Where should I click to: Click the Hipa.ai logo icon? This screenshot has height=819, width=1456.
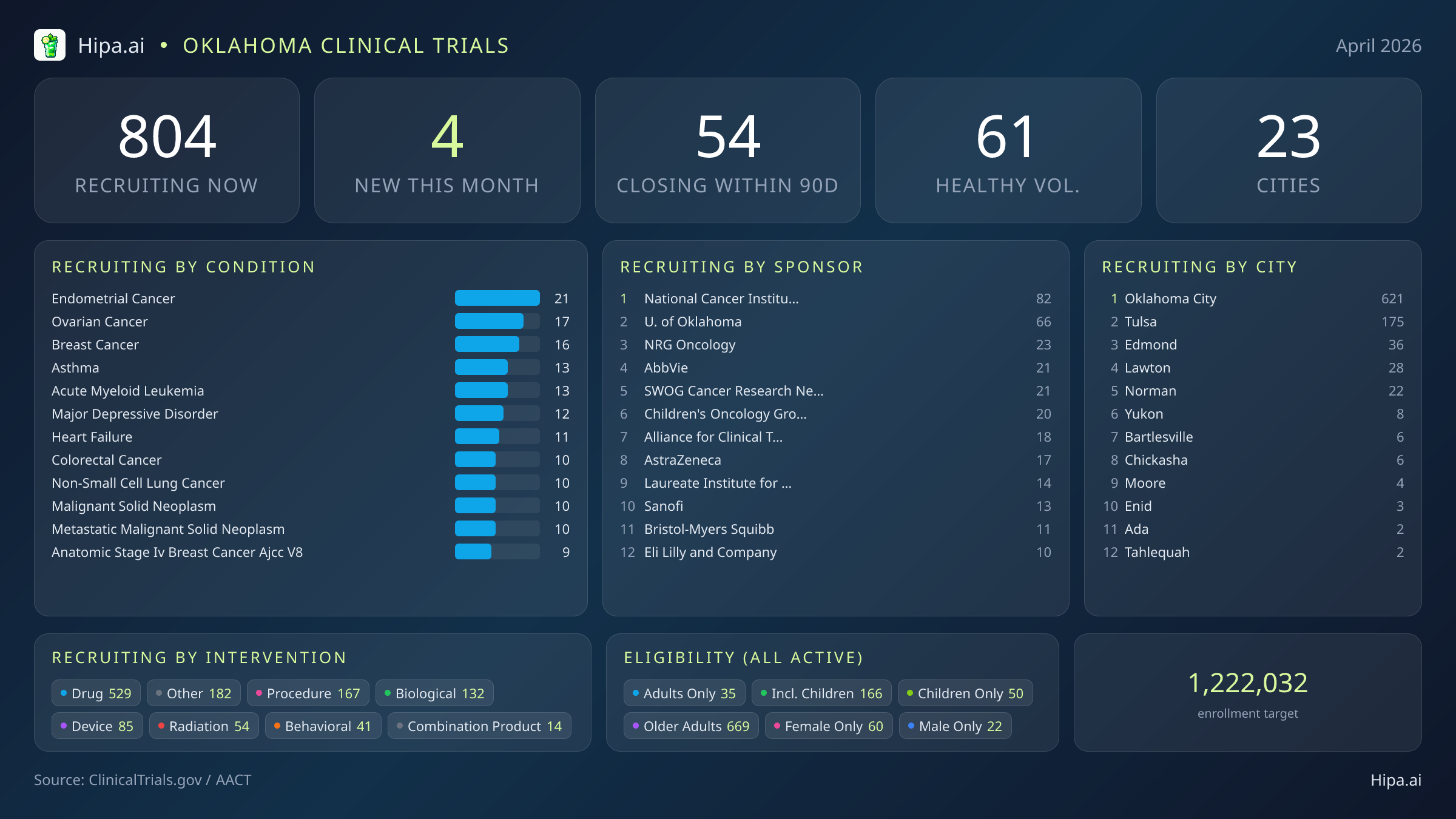[x=50, y=45]
